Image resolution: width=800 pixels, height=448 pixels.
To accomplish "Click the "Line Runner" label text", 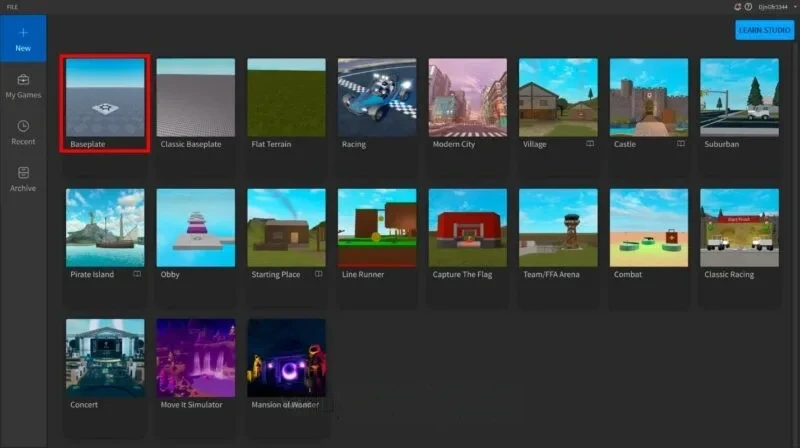I will pyautogui.click(x=363, y=275).
